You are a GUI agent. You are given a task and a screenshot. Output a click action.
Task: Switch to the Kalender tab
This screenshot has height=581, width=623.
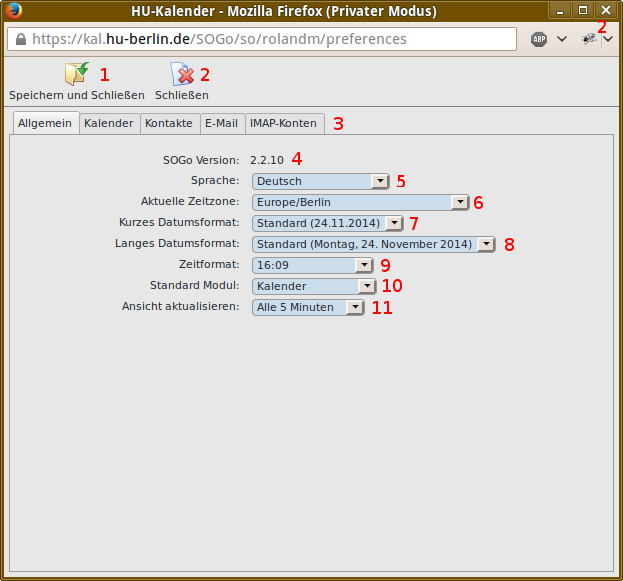[108, 123]
